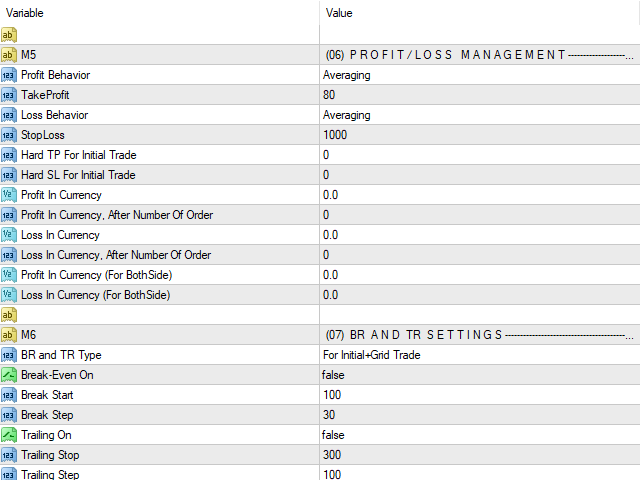This screenshot has width=640, height=480.
Task: Open the Profit Behavior Averaging dropdown
Action: coord(480,75)
